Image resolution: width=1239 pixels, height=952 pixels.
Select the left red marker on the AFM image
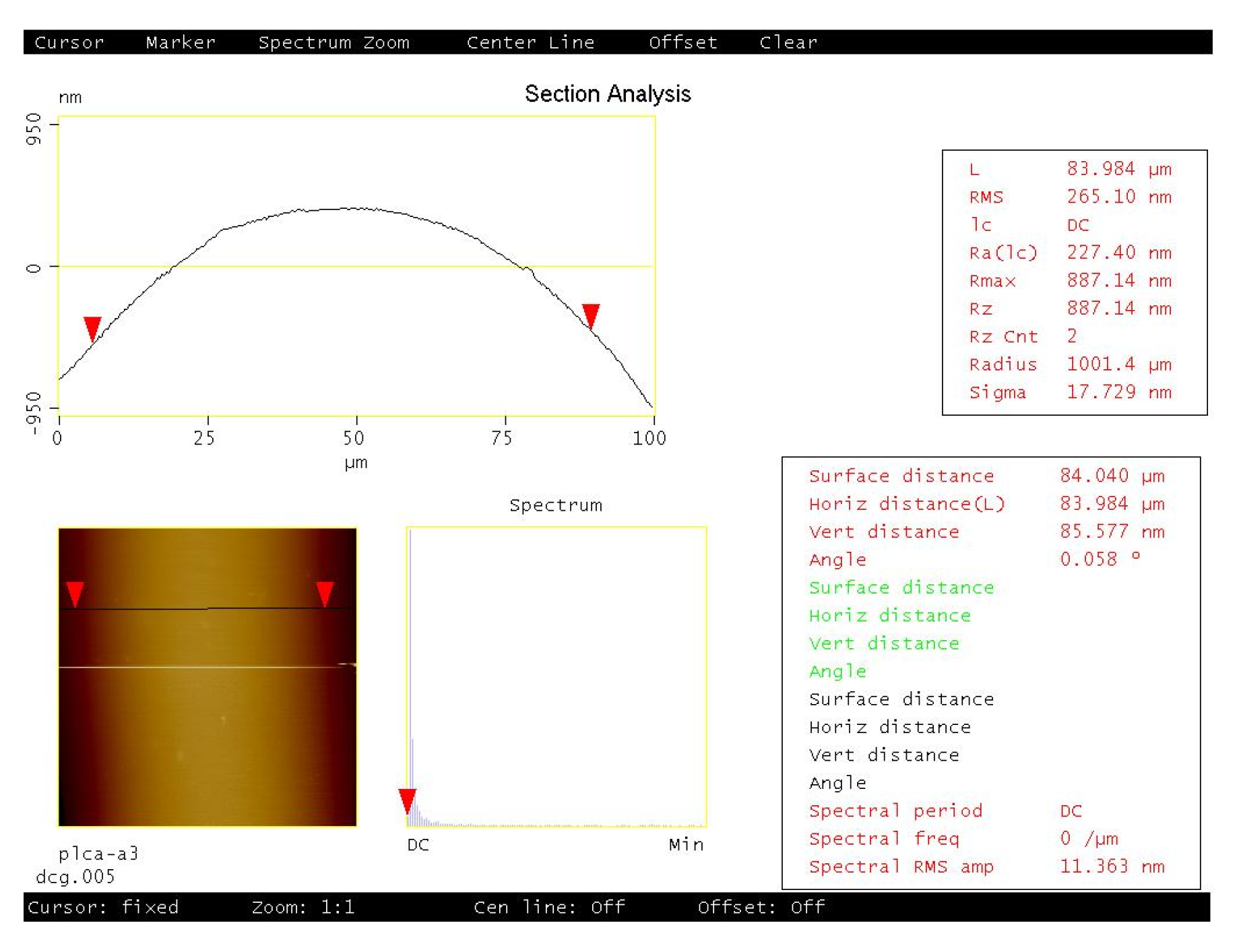point(75,594)
